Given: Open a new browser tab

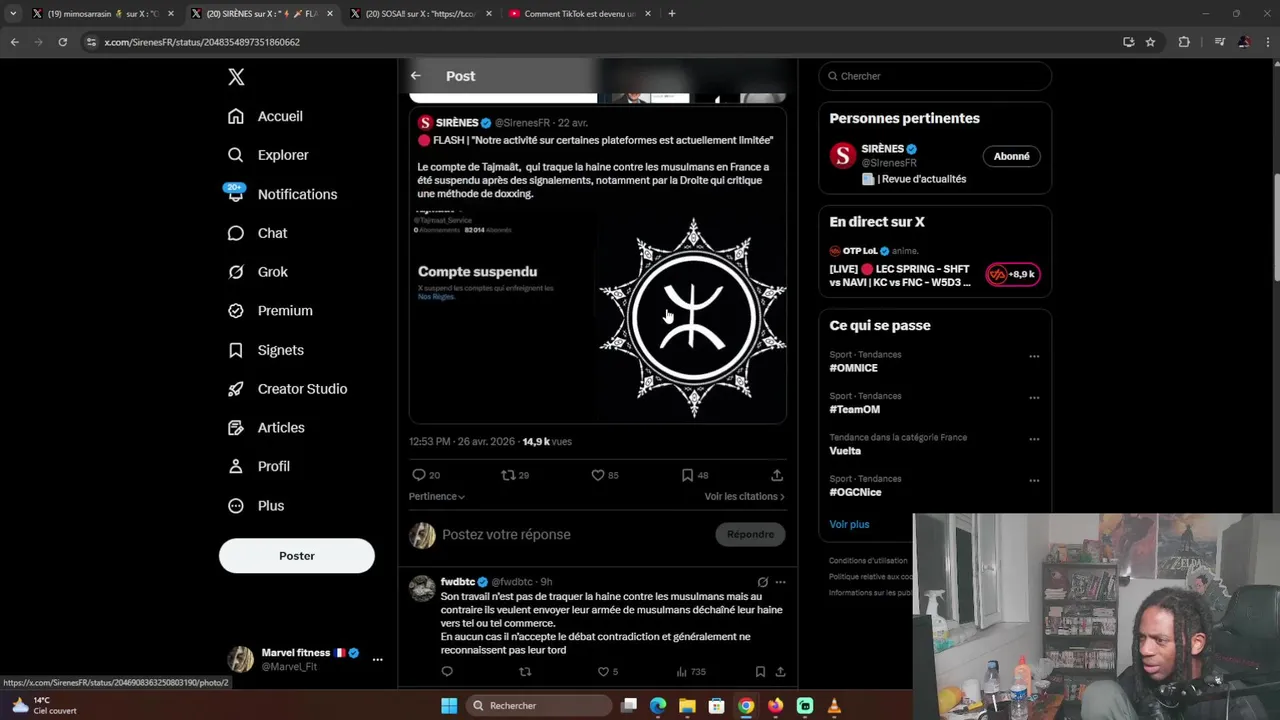Looking at the screenshot, I should coord(671,14).
